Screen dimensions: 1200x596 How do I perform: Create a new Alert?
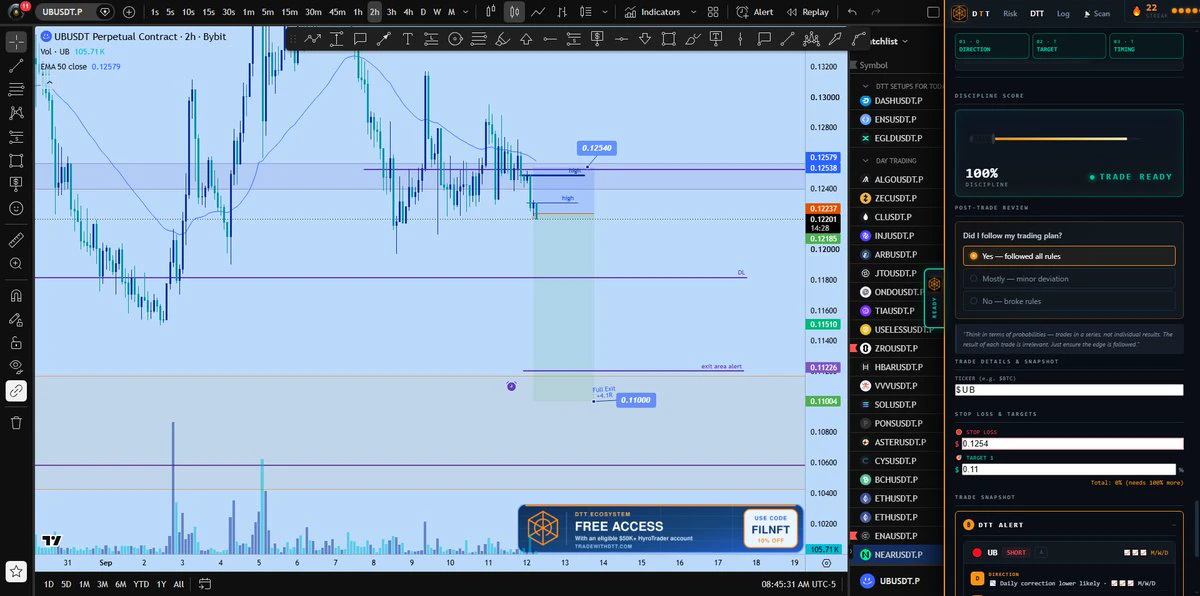click(755, 12)
